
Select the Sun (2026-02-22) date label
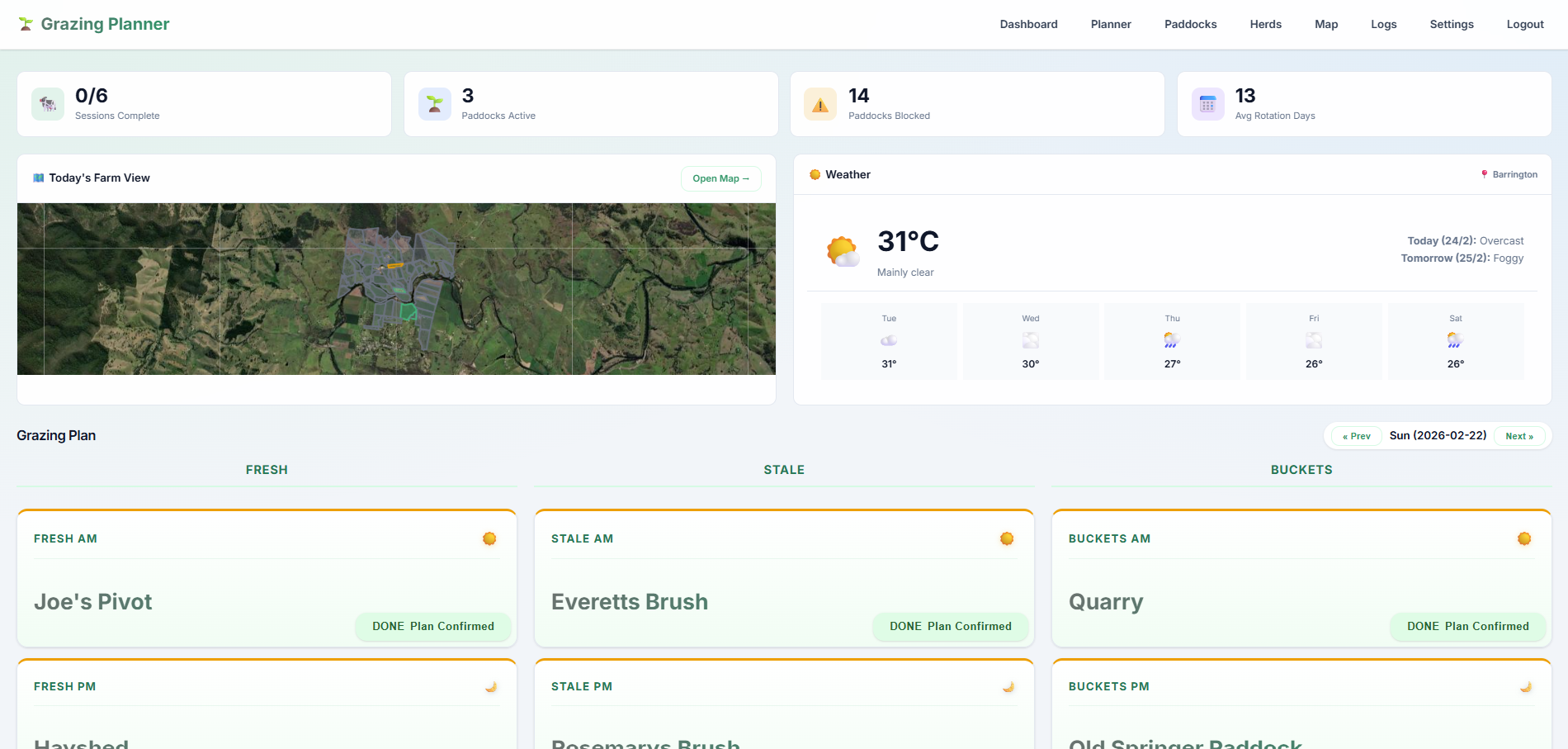pos(1438,434)
